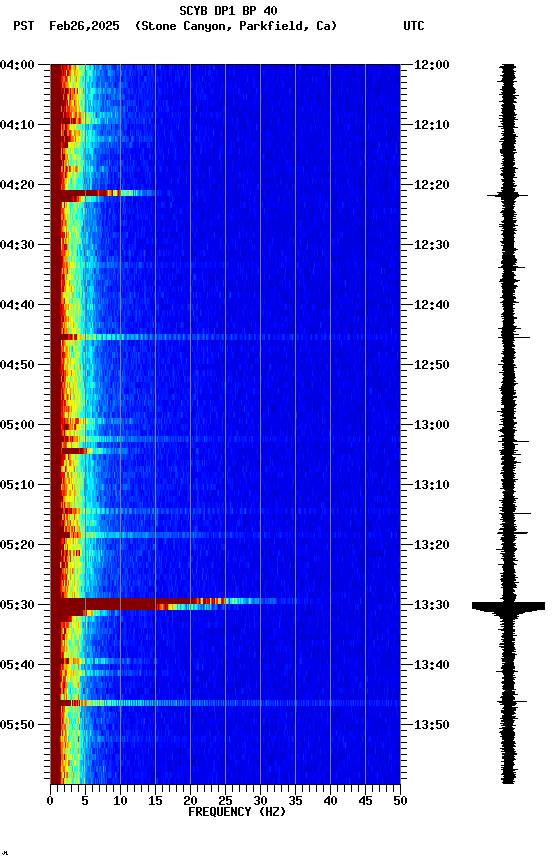Click the 04:45 broadband streak in spectrogram
This screenshot has height=864, width=552.
coord(225,337)
